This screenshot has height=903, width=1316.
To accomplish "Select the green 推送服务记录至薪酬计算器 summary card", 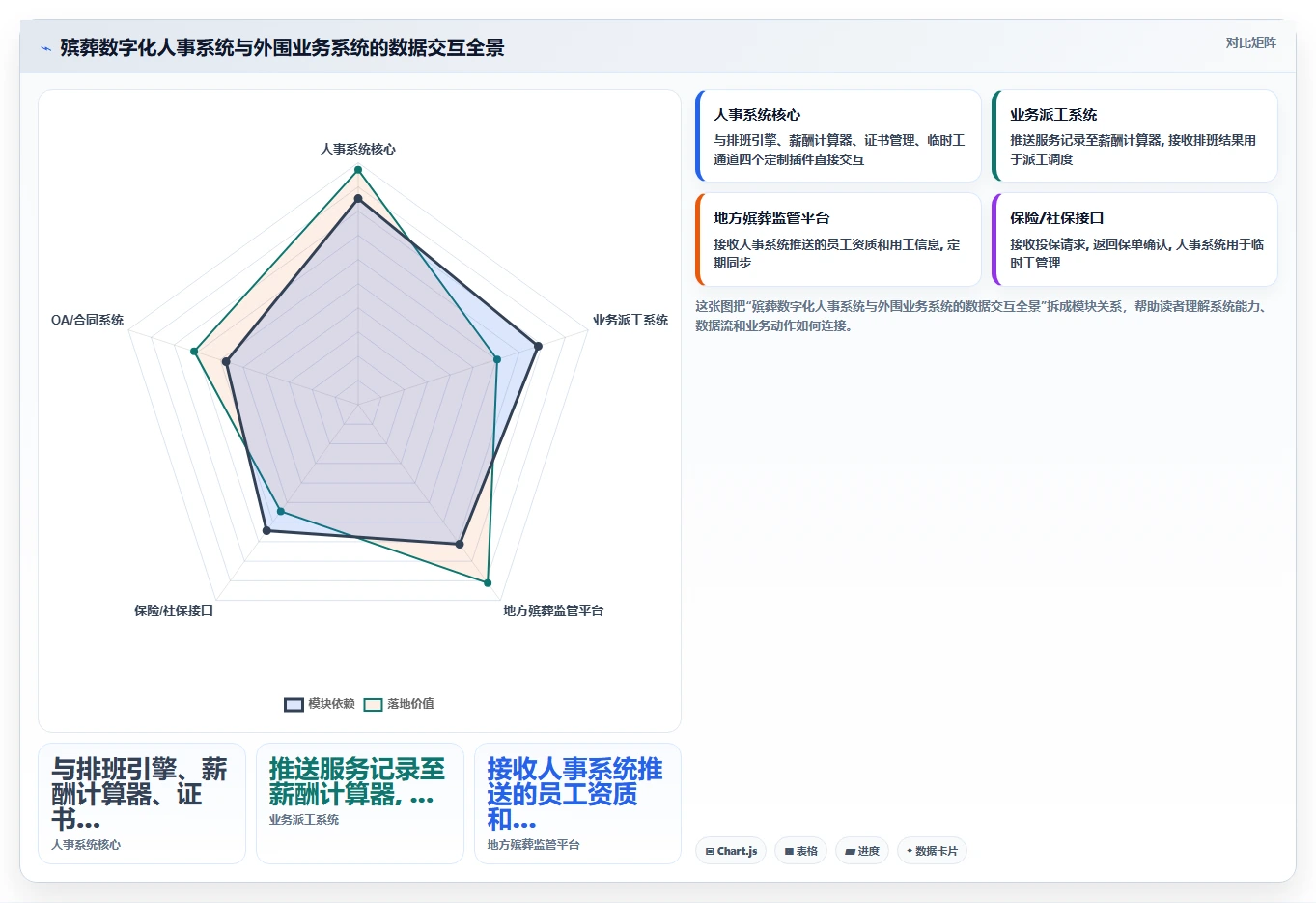I will (x=360, y=804).
